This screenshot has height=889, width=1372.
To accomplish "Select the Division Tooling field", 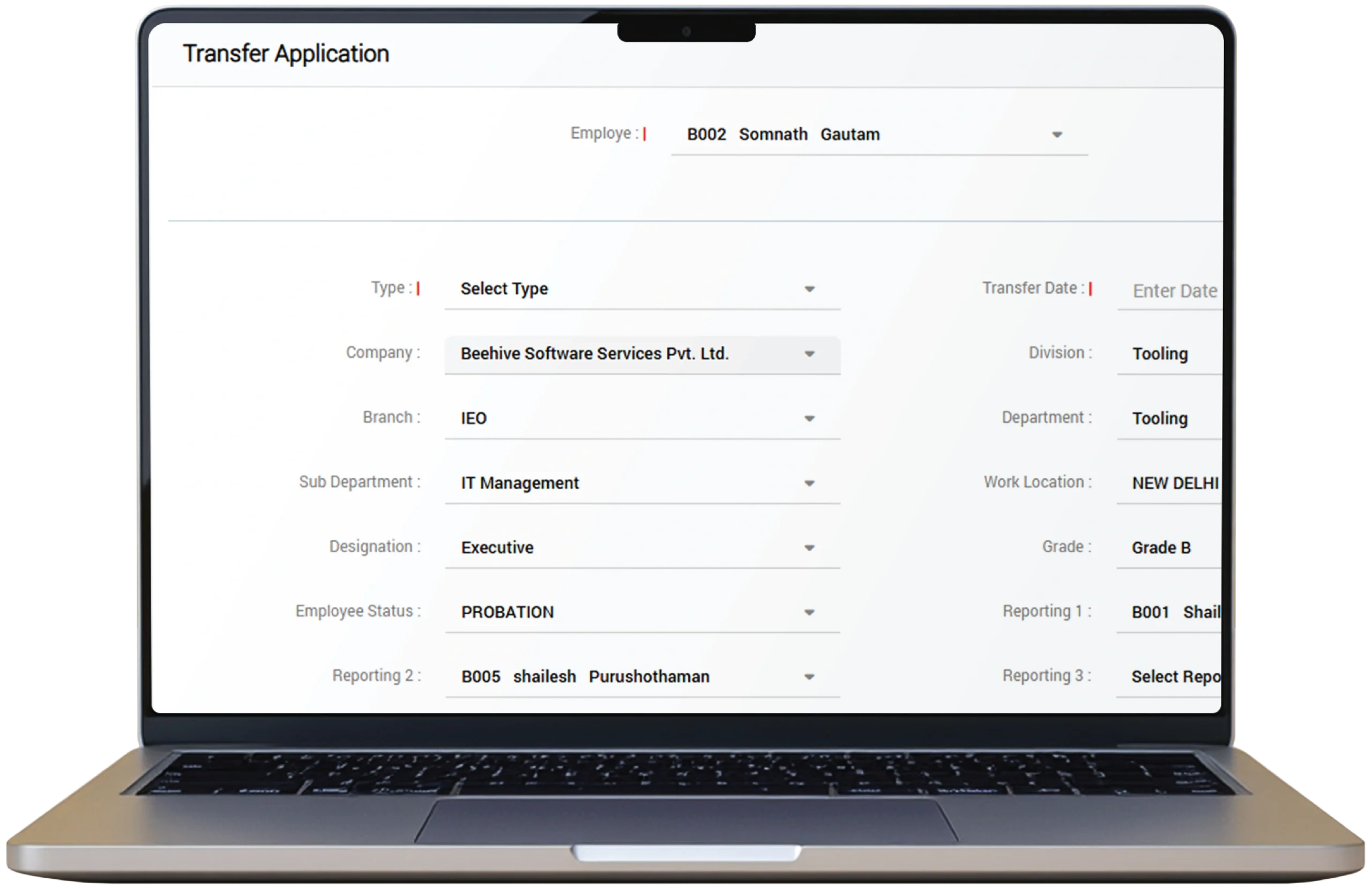I will pos(1160,354).
